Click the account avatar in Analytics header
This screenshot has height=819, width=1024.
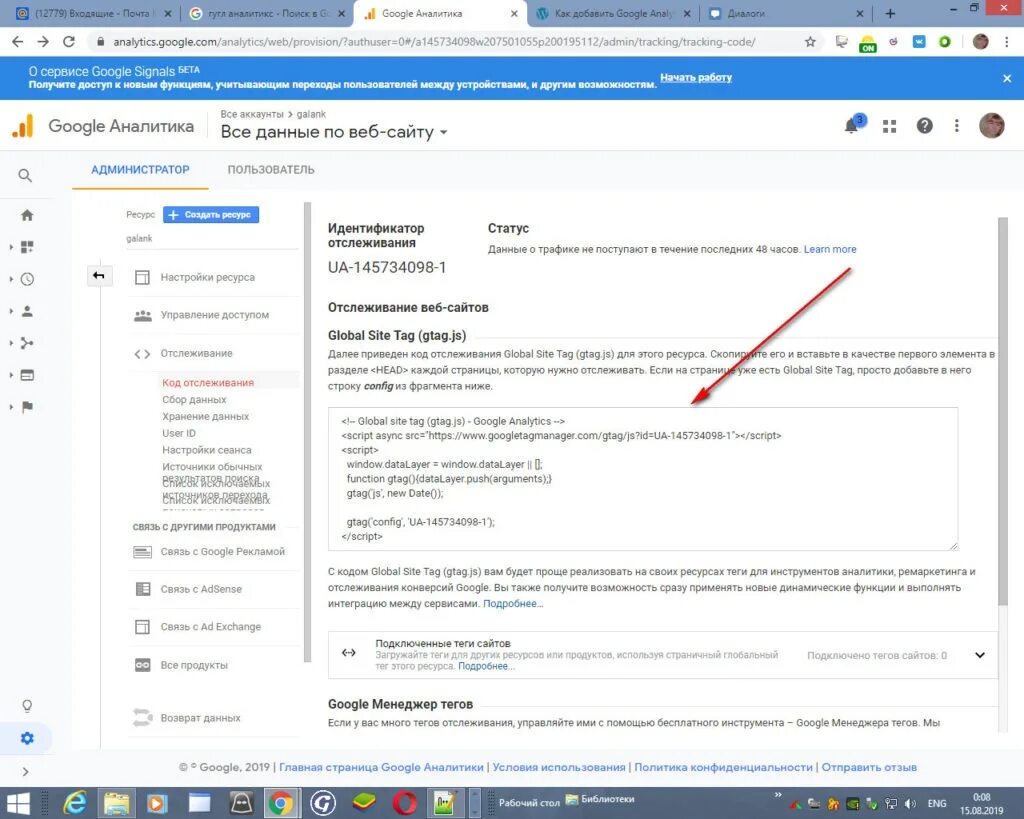pyautogui.click(x=991, y=125)
